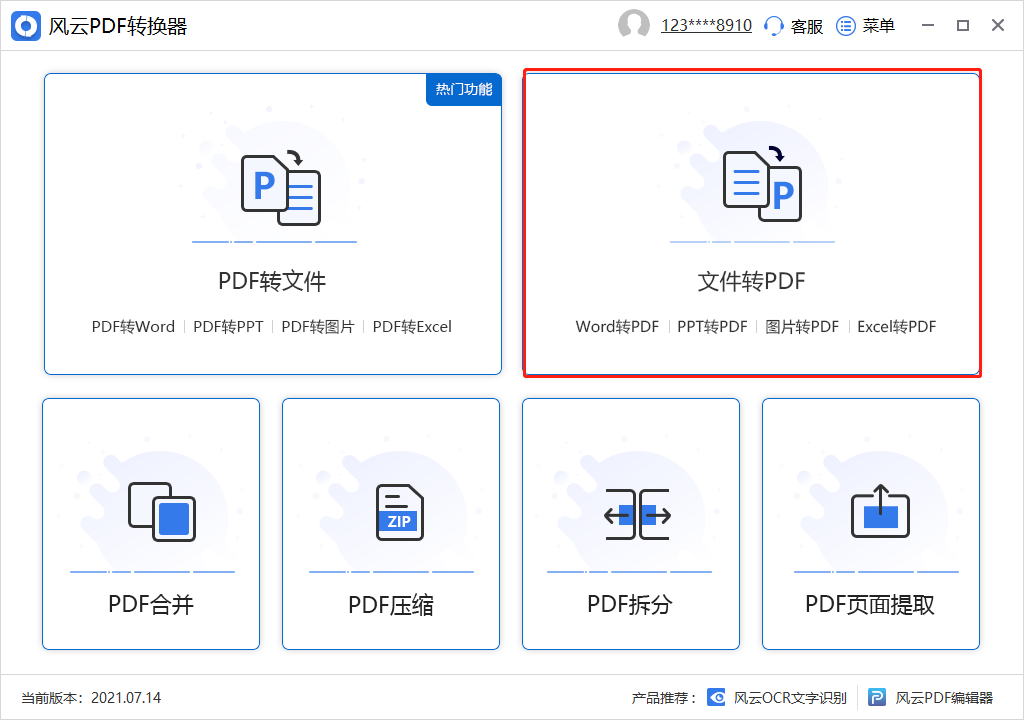This screenshot has width=1024, height=720.
Task: Select the PDF转文件 title
Action: coord(272,282)
